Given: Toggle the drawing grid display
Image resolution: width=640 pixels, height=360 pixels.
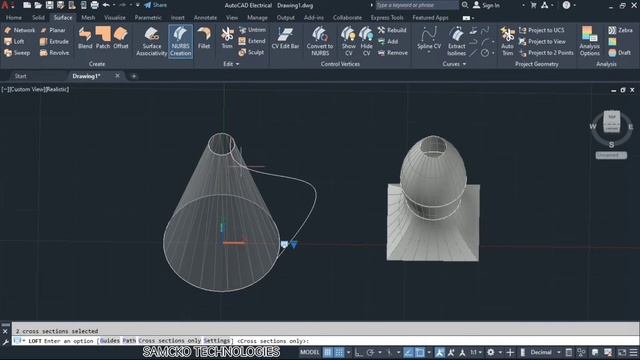Looking at the screenshot, I should tap(328, 352).
